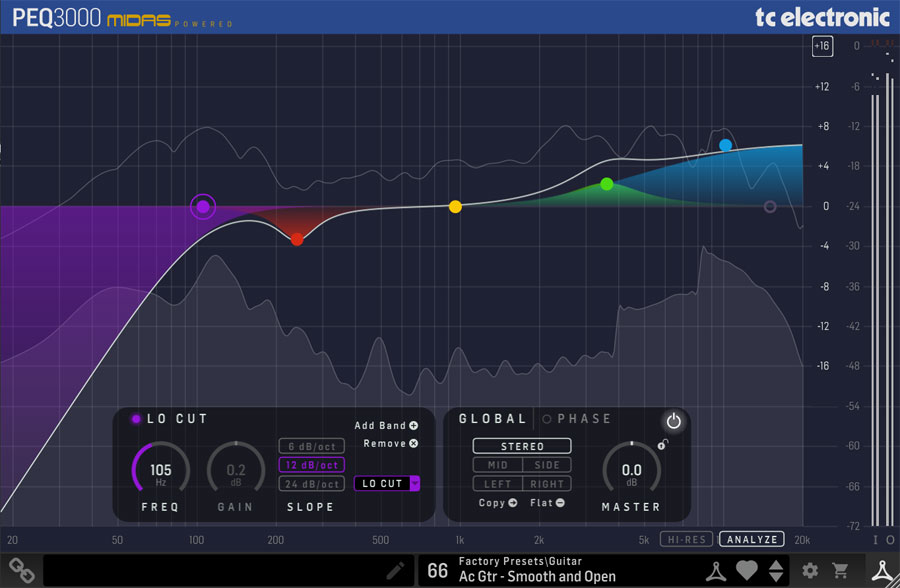The width and height of the screenshot is (900, 588).
Task: Click the -72 meter scale label
Action: pos(854,525)
